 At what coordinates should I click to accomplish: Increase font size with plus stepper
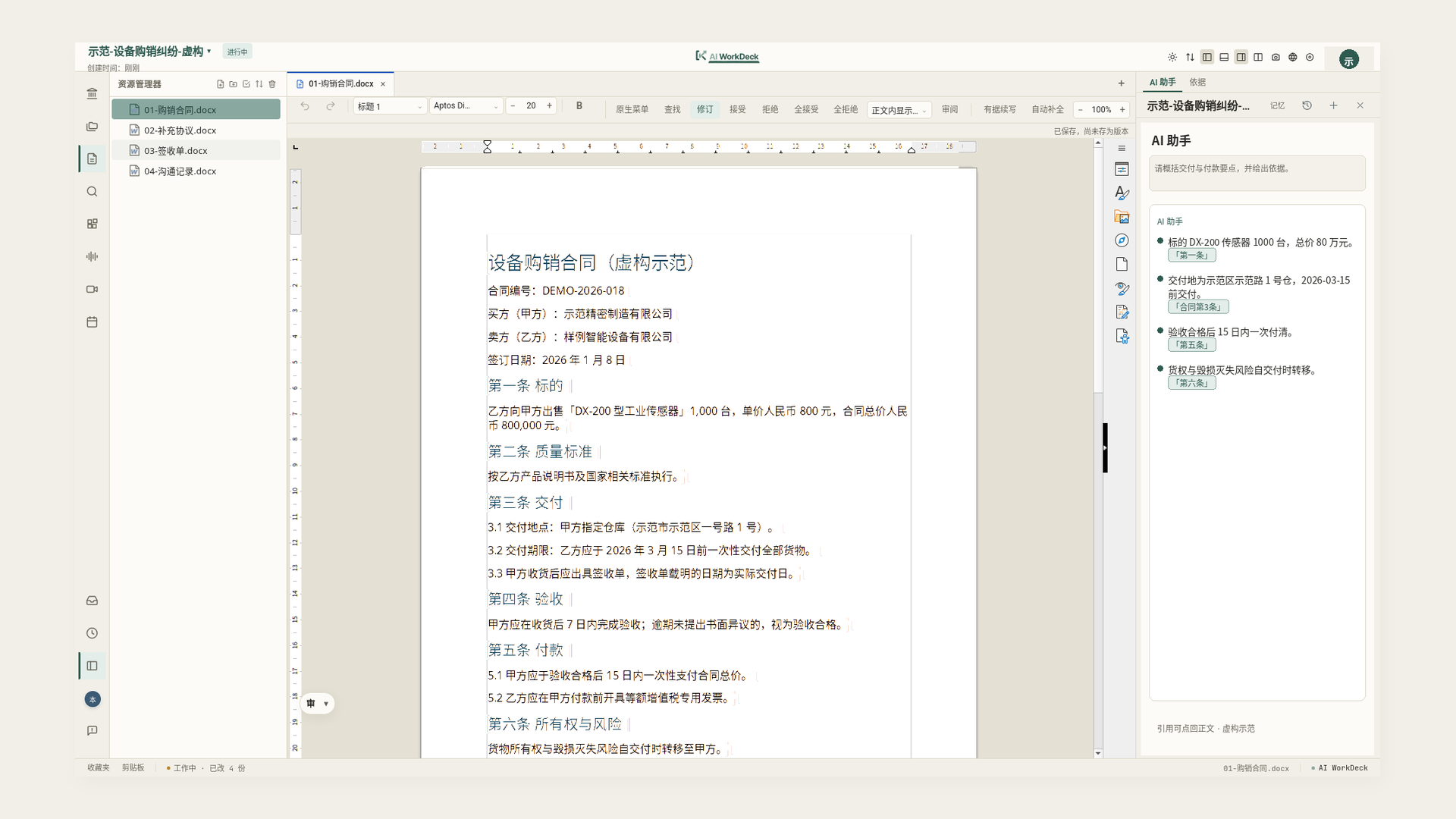(550, 106)
